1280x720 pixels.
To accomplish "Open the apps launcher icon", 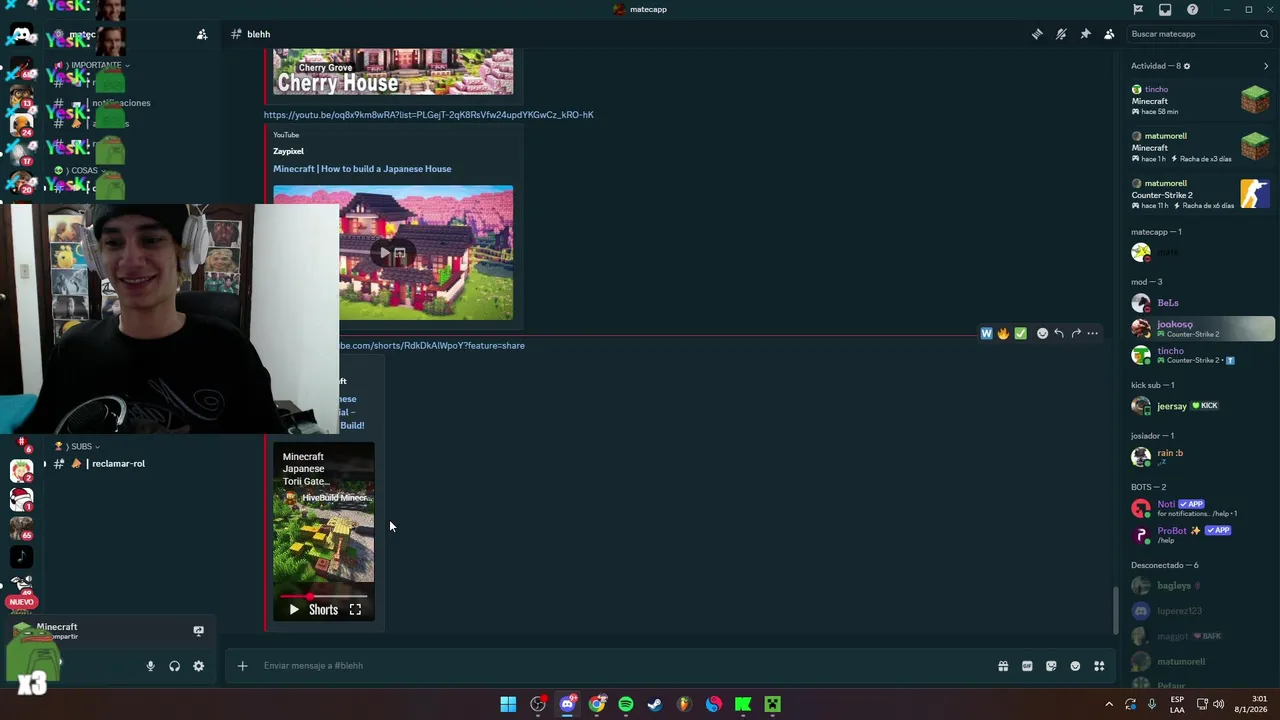I will pyautogui.click(x=1099, y=666).
